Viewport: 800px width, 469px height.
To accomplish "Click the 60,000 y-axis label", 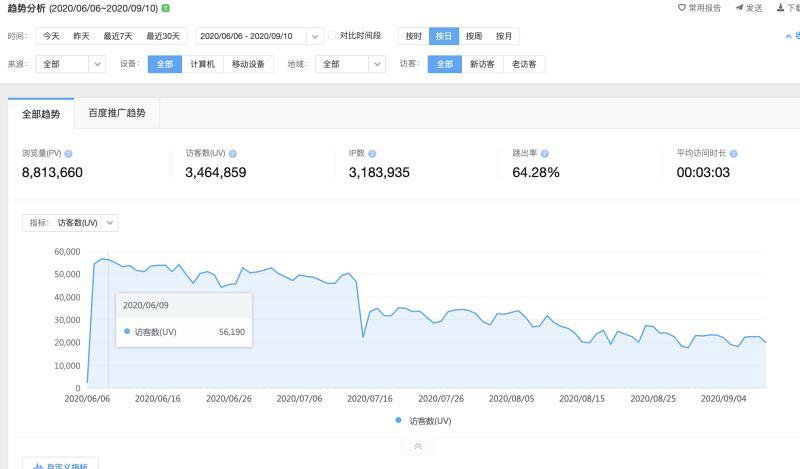I will (x=67, y=252).
